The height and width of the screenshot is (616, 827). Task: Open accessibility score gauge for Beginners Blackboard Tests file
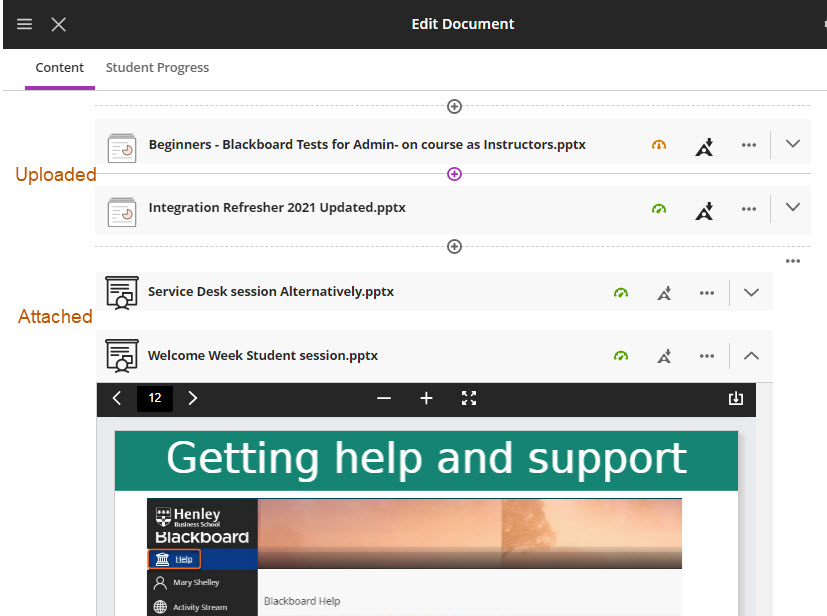tap(658, 145)
